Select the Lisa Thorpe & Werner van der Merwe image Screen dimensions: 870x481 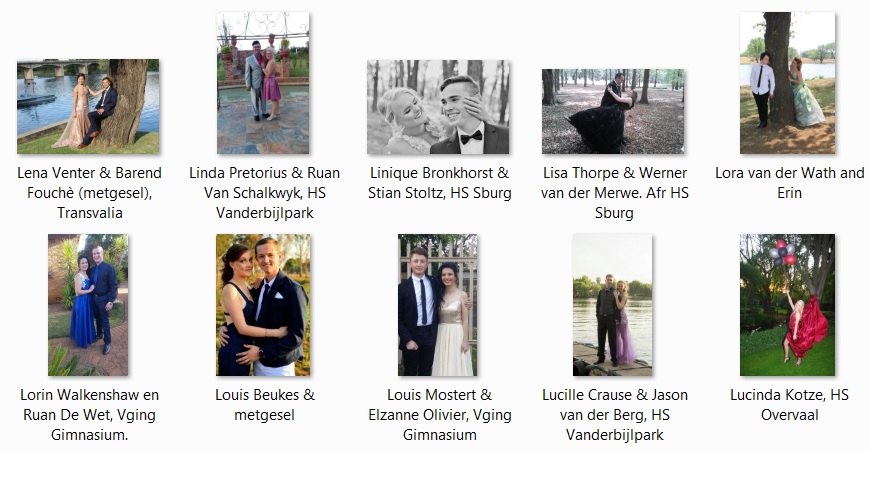(613, 112)
